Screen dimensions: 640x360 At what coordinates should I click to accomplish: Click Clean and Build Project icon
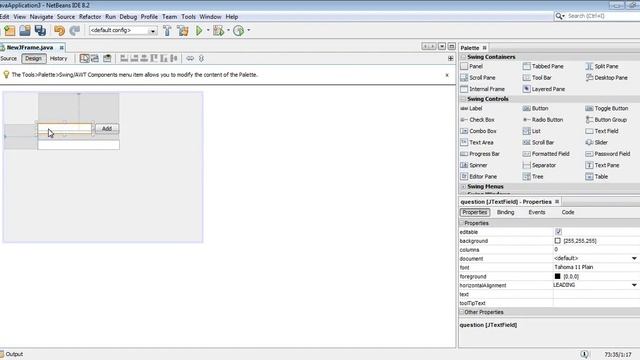point(182,31)
